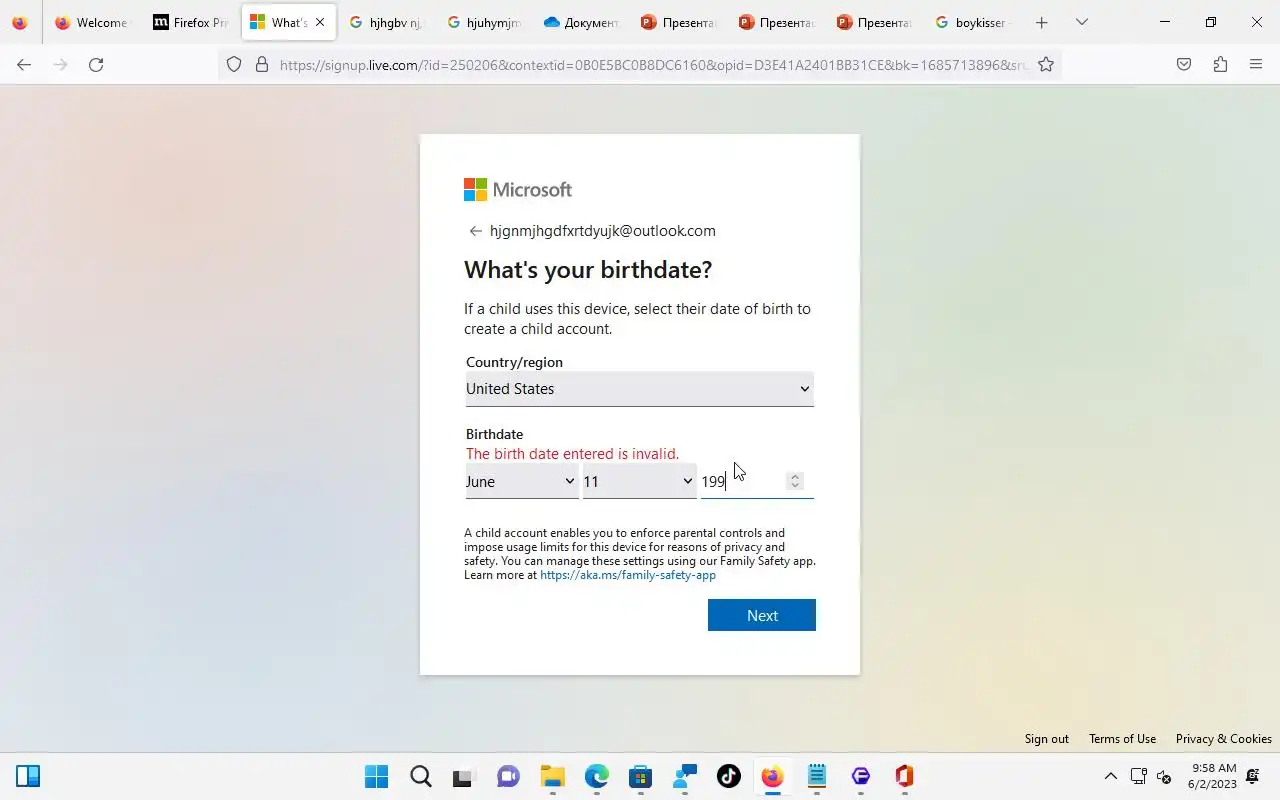Click the Sign out link
1280x800 pixels.
click(1046, 739)
